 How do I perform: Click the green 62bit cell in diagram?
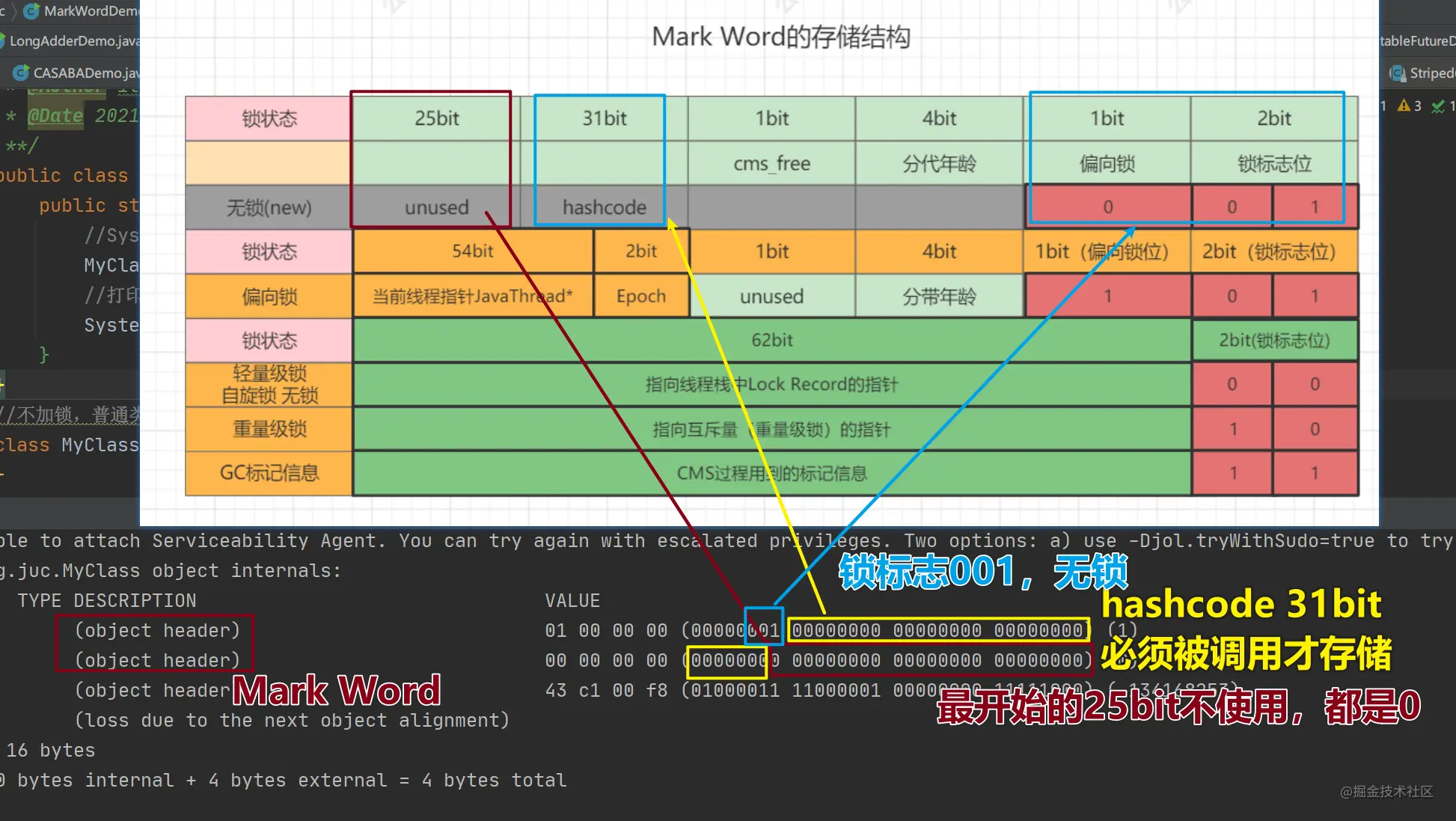(x=771, y=340)
